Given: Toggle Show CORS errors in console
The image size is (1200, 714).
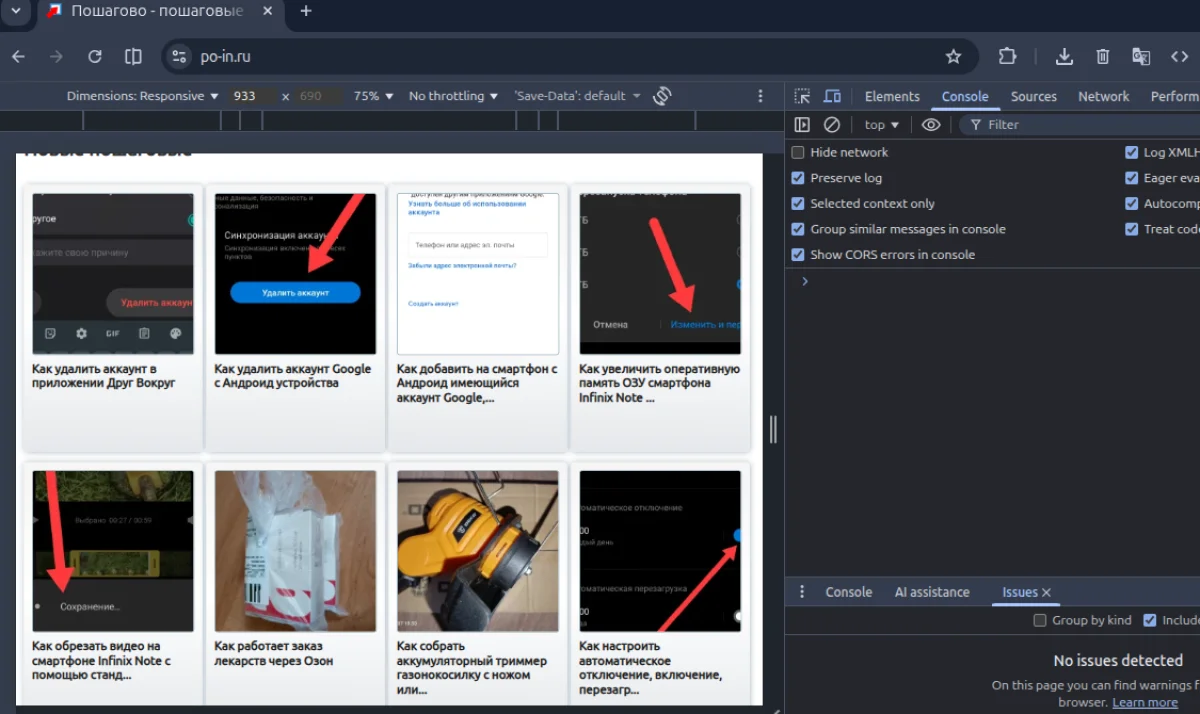Looking at the screenshot, I should pos(798,254).
